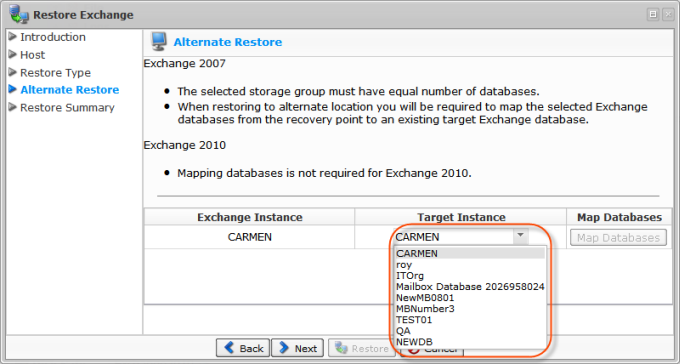This screenshot has width=680, height=364.
Task: Click the Exchange 2010 heading text
Action: 185,145
